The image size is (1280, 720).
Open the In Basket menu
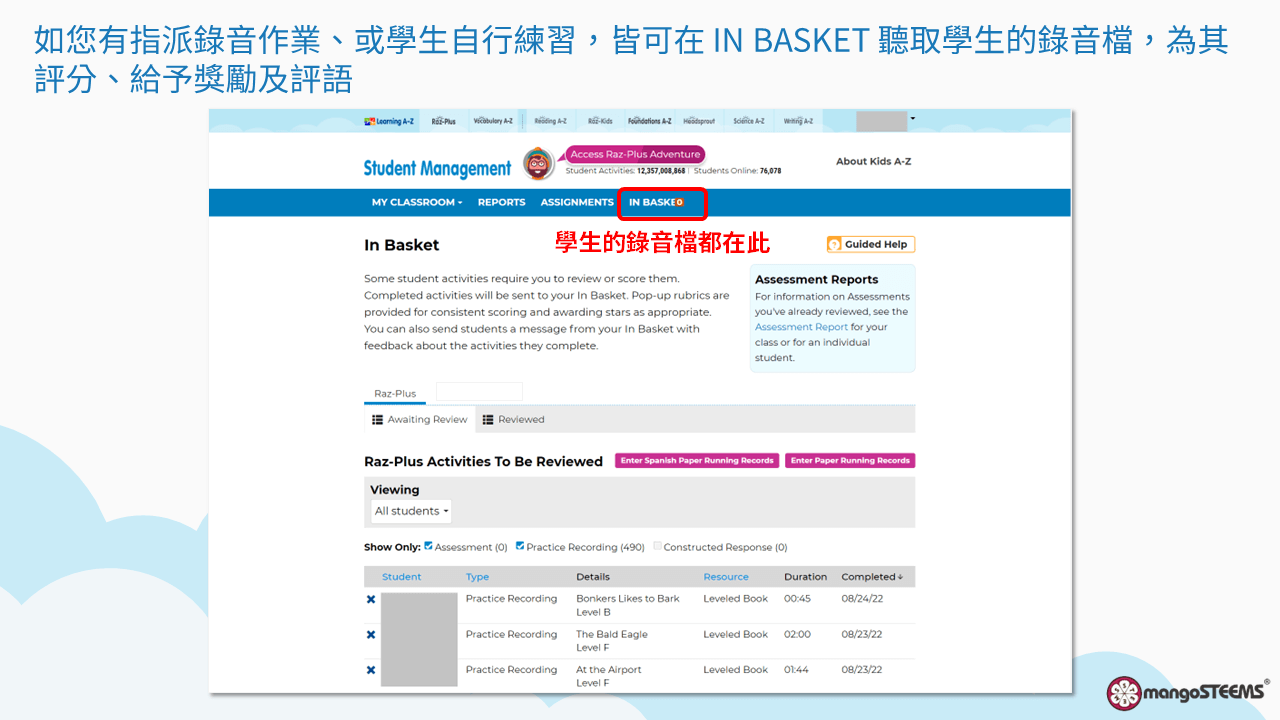click(x=656, y=202)
